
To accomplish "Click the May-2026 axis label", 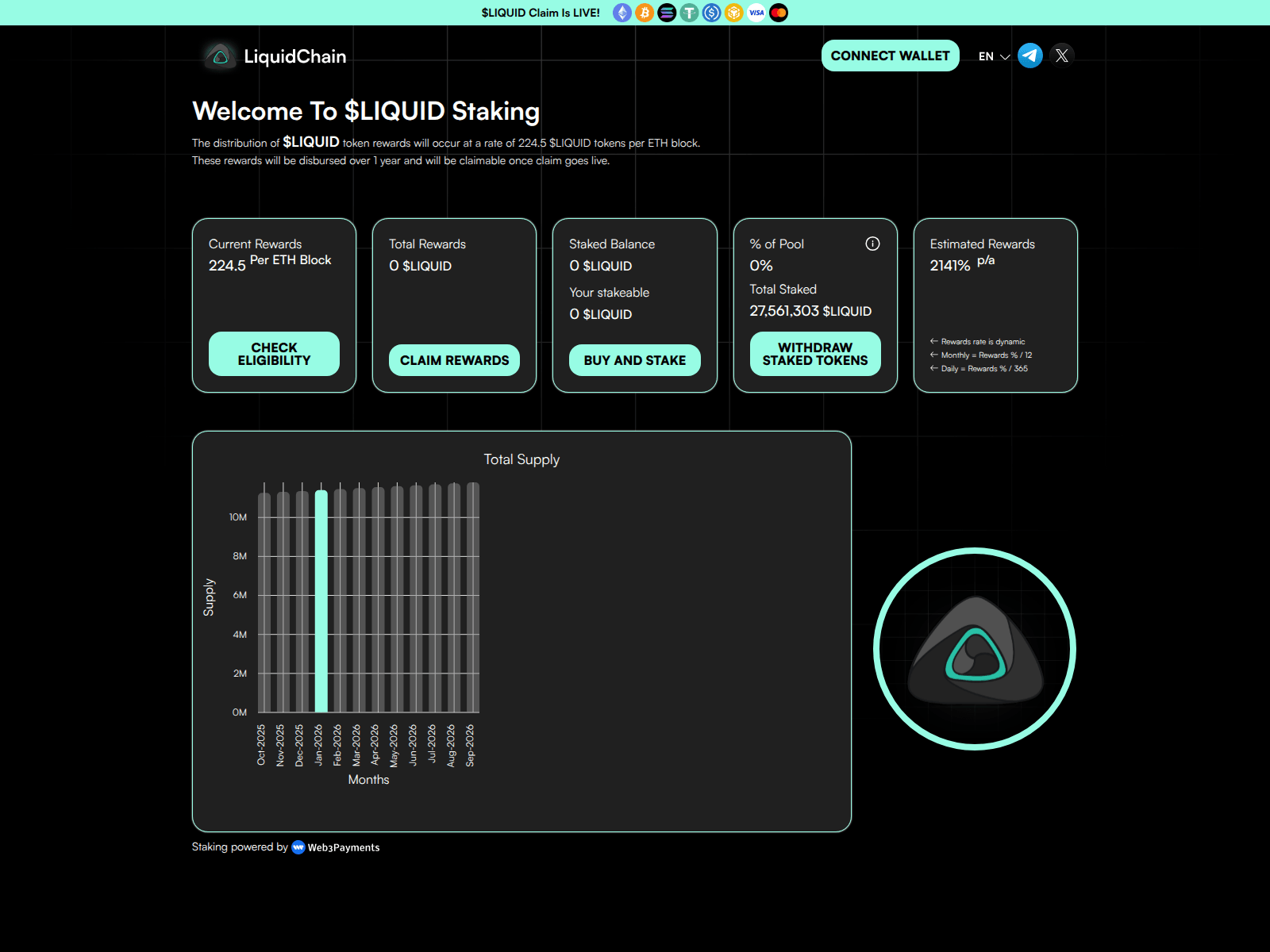I will pos(394,746).
